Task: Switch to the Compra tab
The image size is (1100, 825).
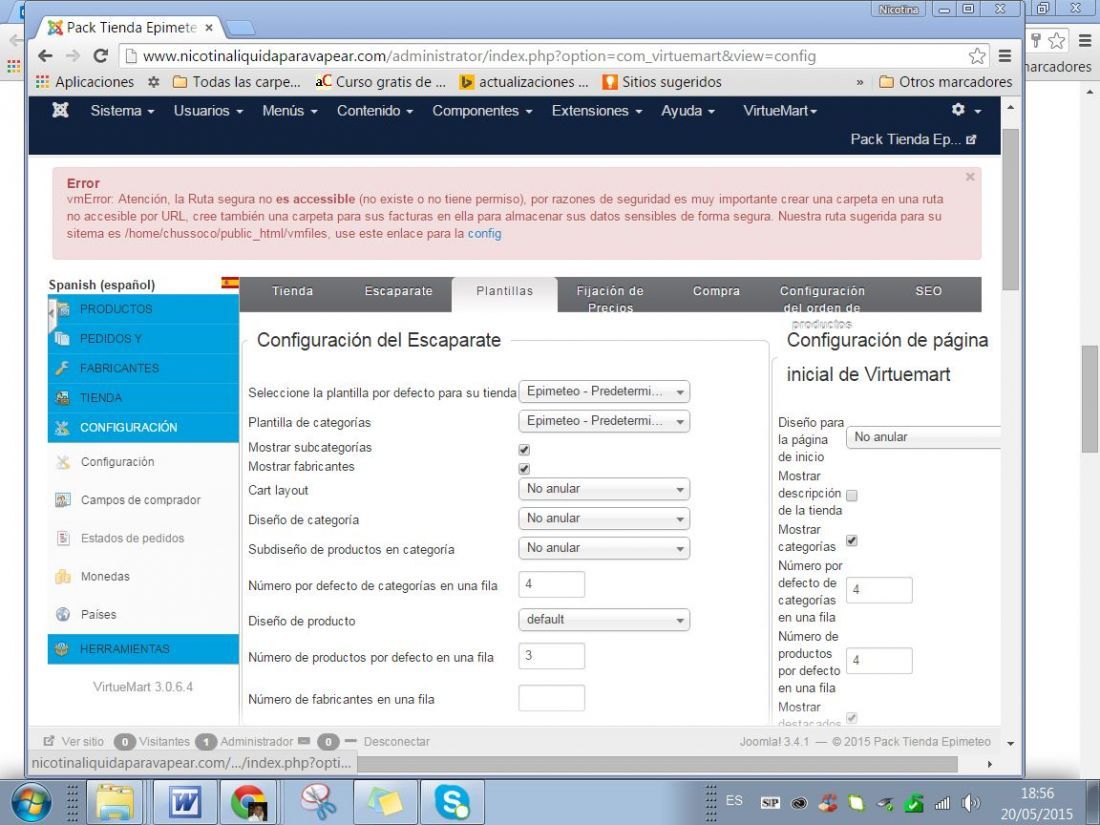Action: pos(716,291)
